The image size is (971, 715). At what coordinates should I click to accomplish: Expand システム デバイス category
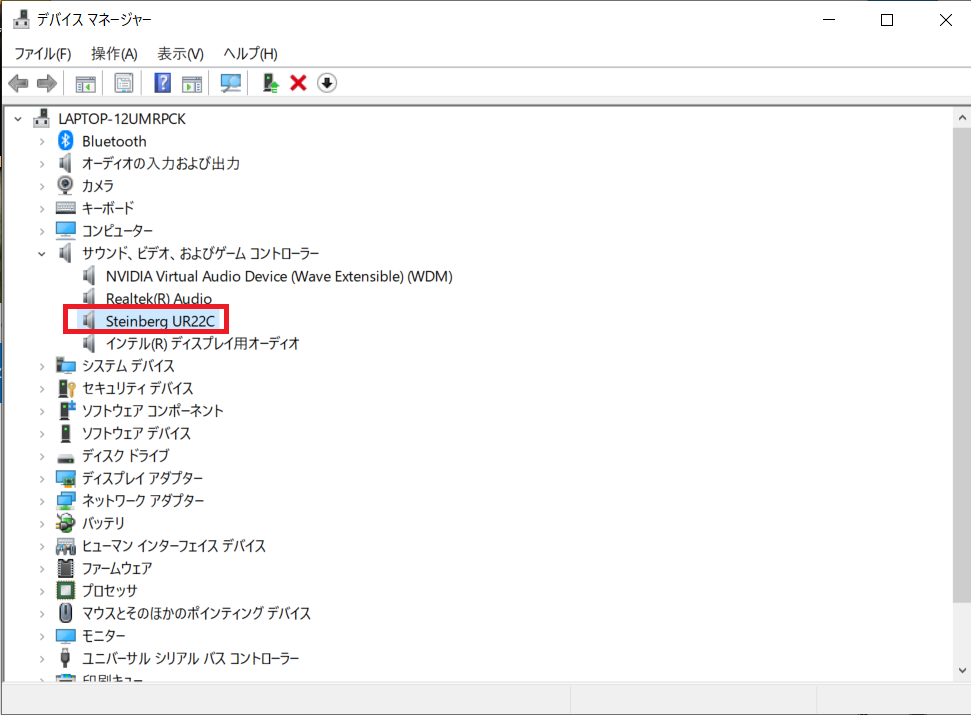pyautogui.click(x=42, y=366)
